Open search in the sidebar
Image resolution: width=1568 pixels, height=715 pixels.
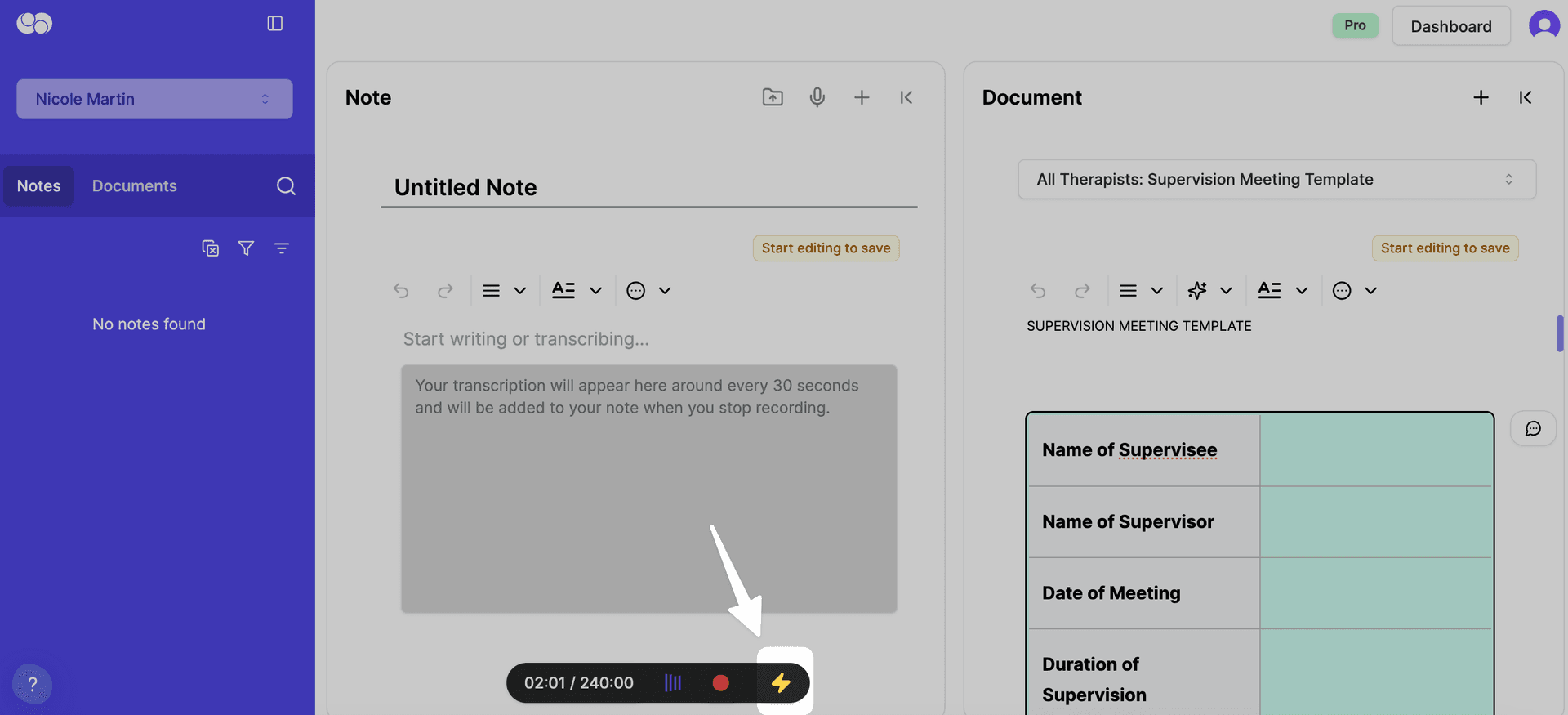pos(286,185)
